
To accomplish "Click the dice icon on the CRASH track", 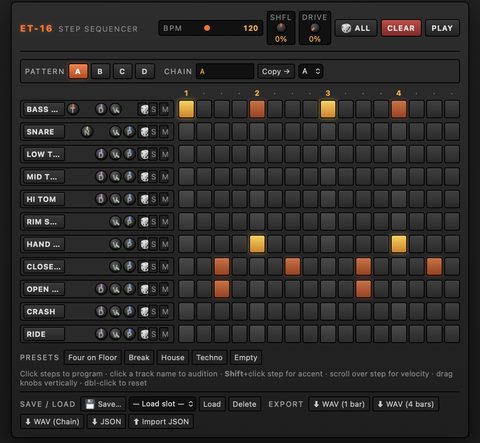I will point(144,312).
